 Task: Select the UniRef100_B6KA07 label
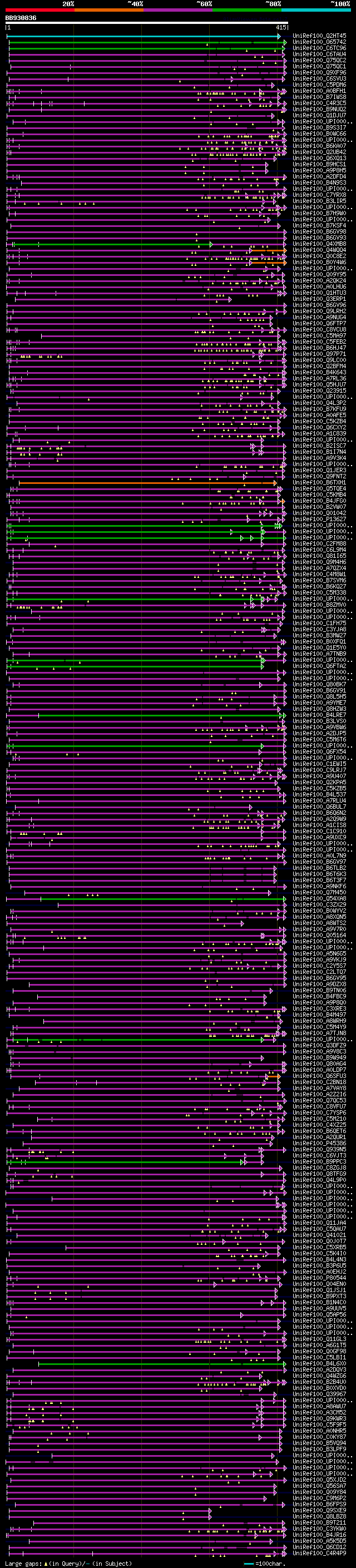tap(319, 146)
